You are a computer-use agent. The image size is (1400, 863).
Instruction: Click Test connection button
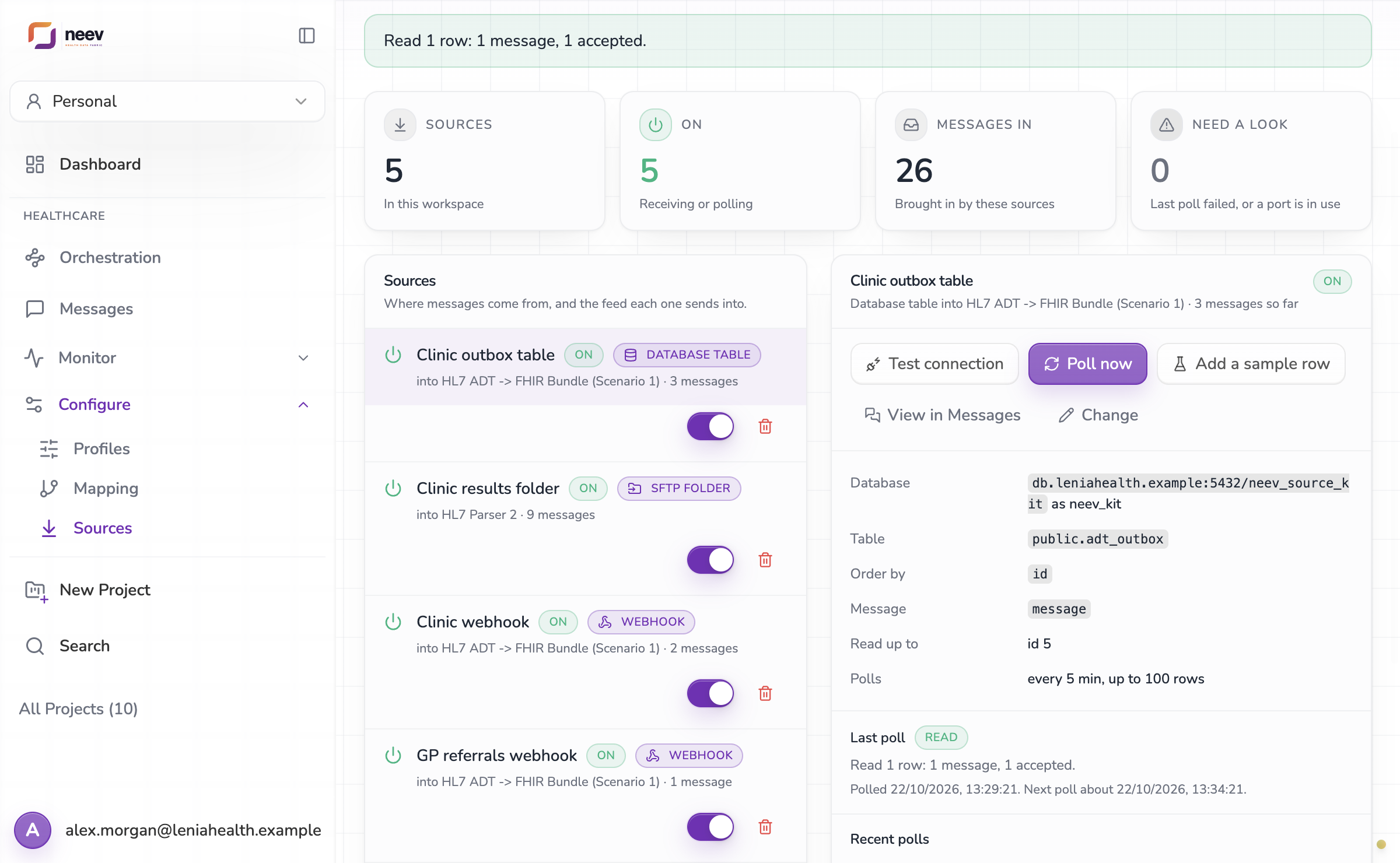935,364
